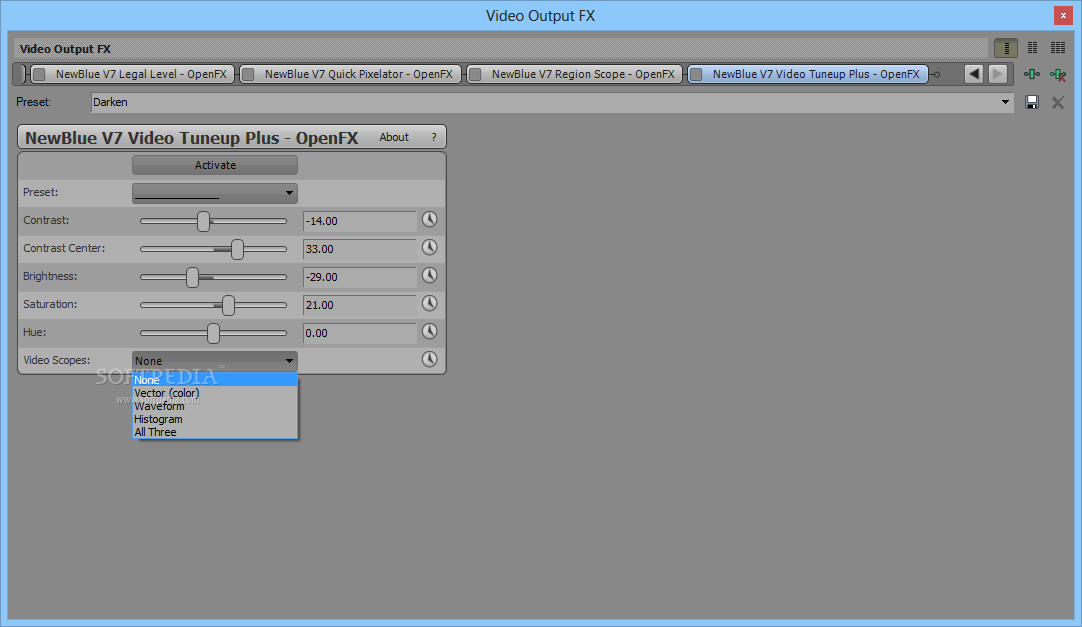Open NewBlue V7 Region Scope tab
The width and height of the screenshot is (1082, 627).
point(575,74)
